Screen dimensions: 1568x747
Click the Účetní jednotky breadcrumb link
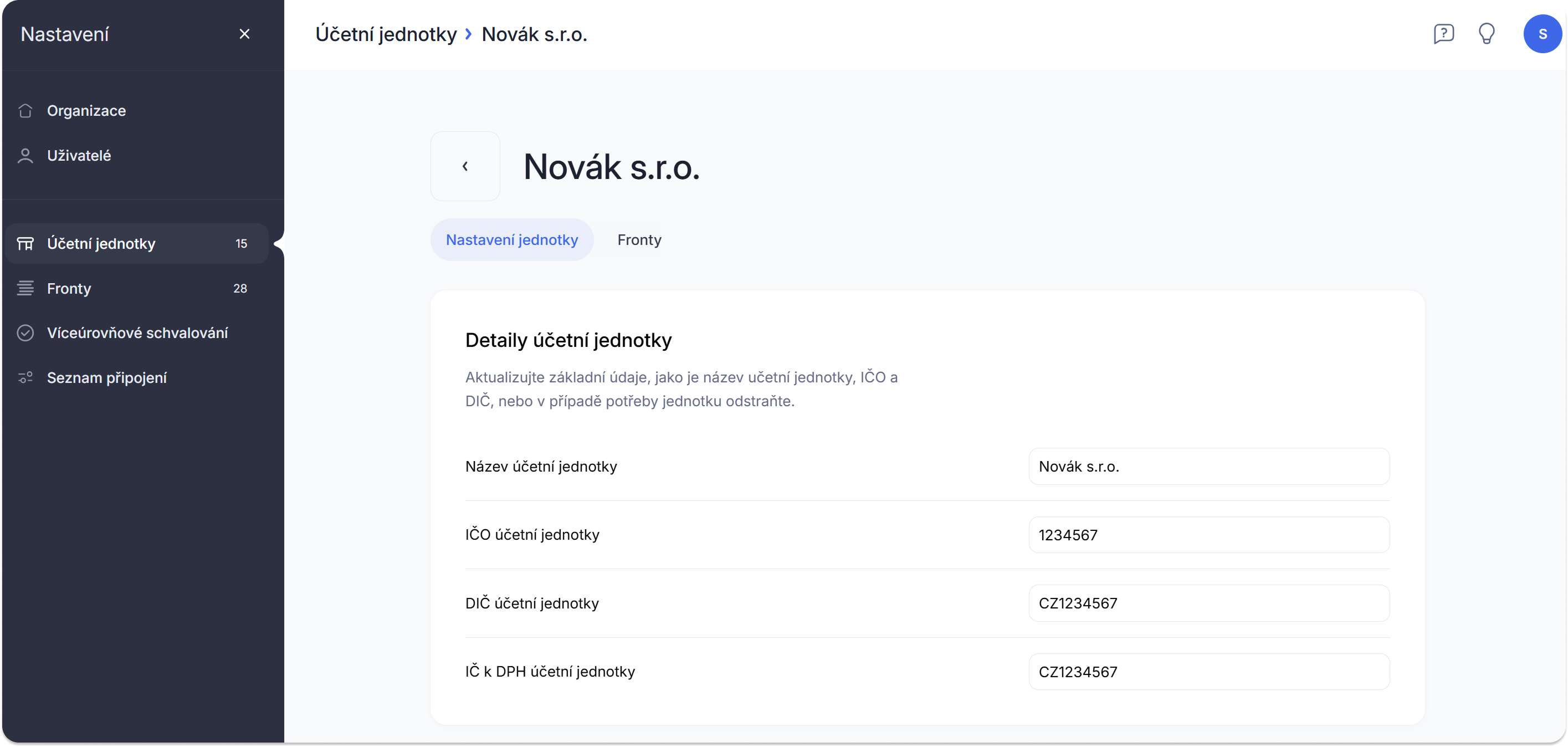(386, 35)
